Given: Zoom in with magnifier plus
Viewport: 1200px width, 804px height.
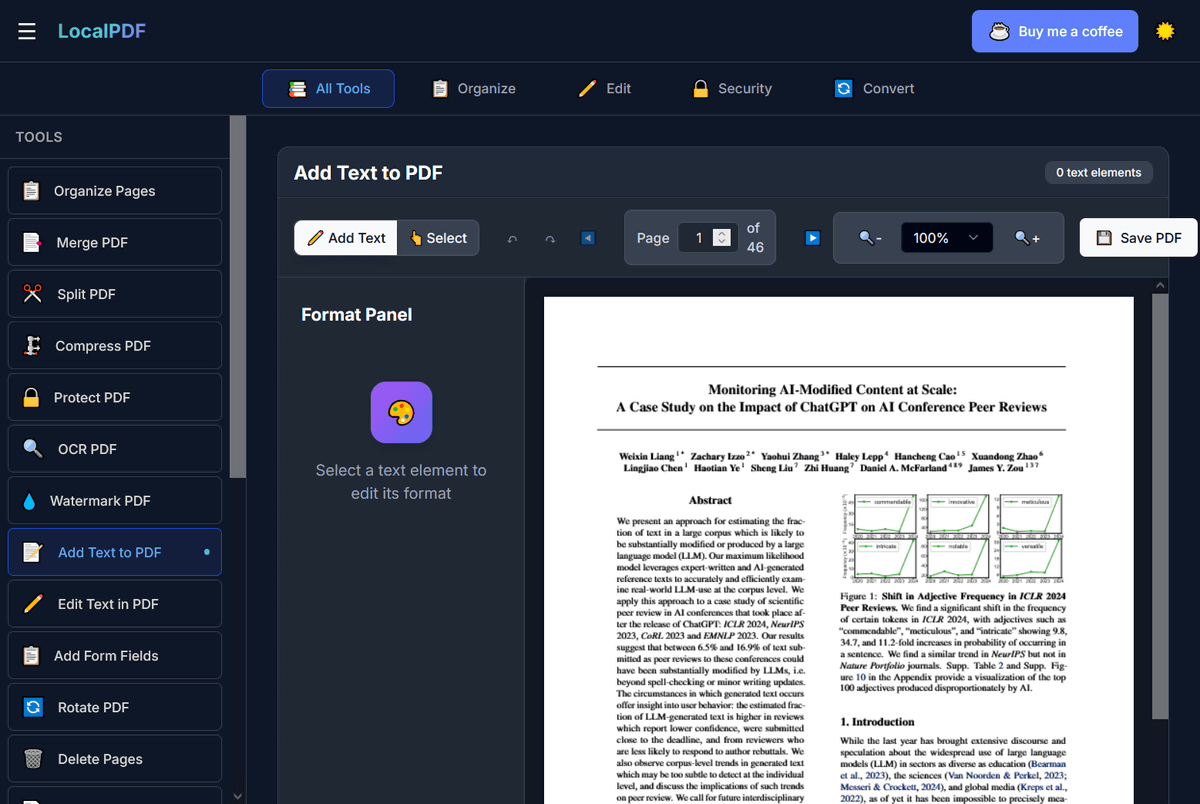Looking at the screenshot, I should tap(1027, 238).
